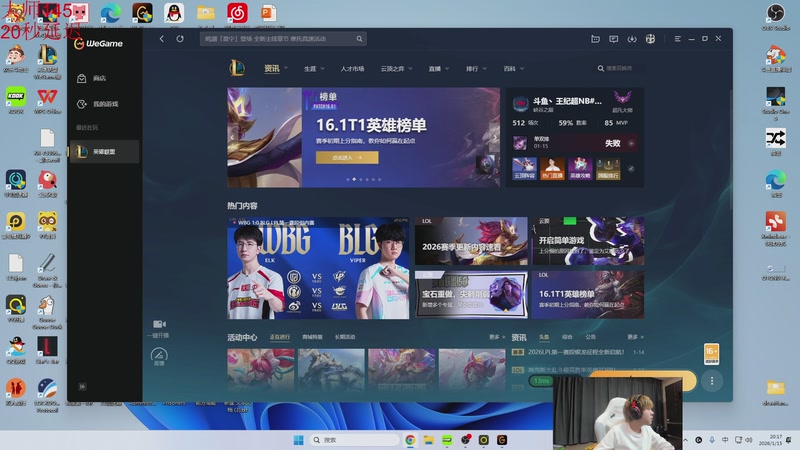800x450 pixels.
Task: Open 我的游戏 in the WeGame sidebar
Action: [103, 104]
